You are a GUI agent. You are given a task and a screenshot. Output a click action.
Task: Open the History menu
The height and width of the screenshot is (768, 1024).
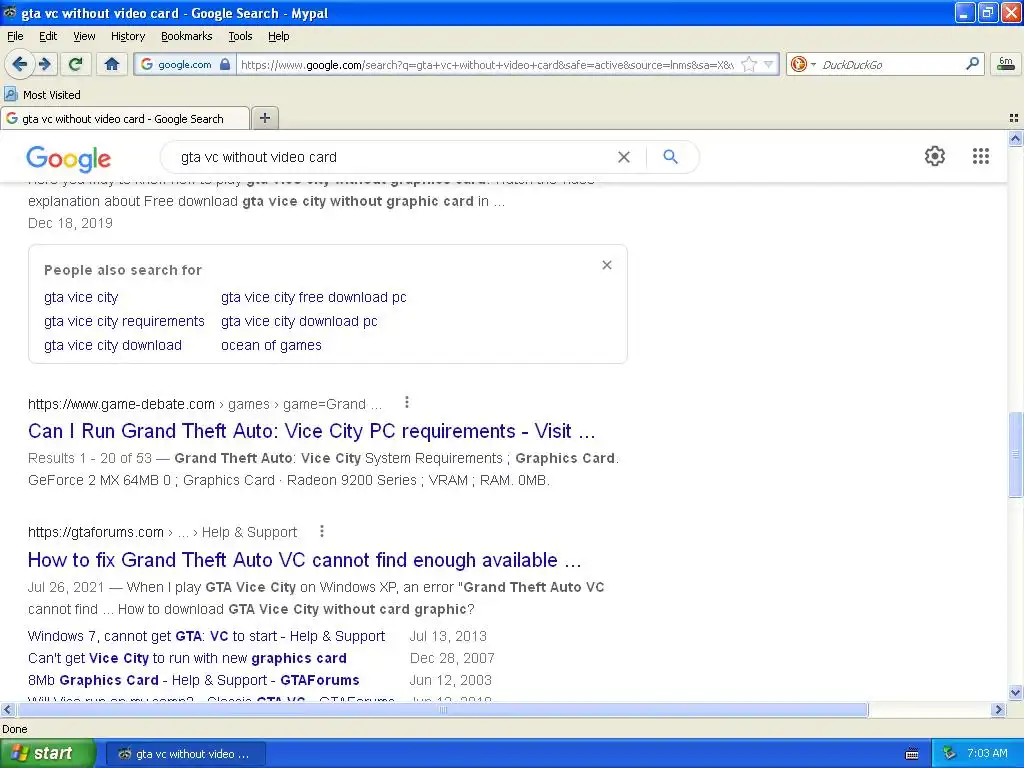pyautogui.click(x=127, y=36)
